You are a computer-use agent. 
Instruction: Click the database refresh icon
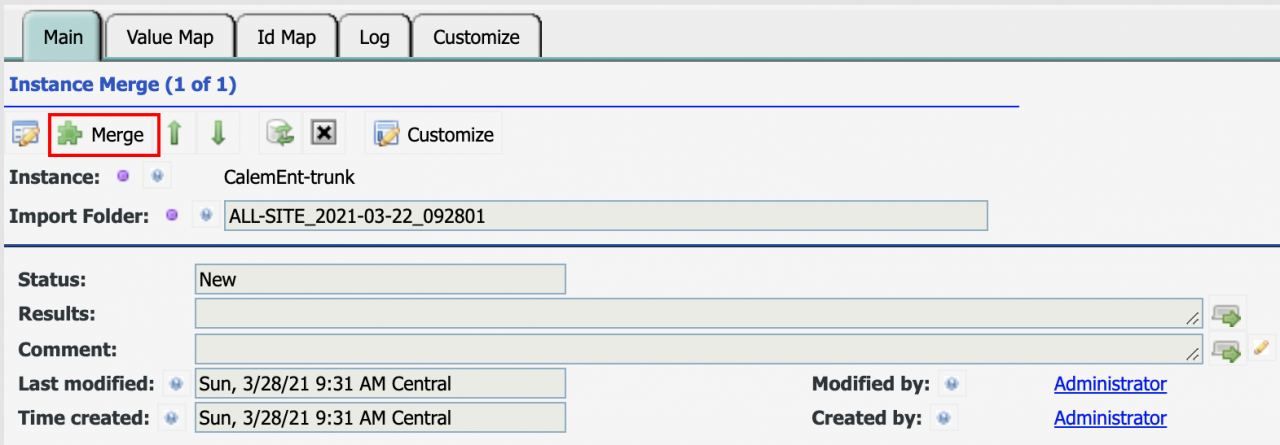278,134
